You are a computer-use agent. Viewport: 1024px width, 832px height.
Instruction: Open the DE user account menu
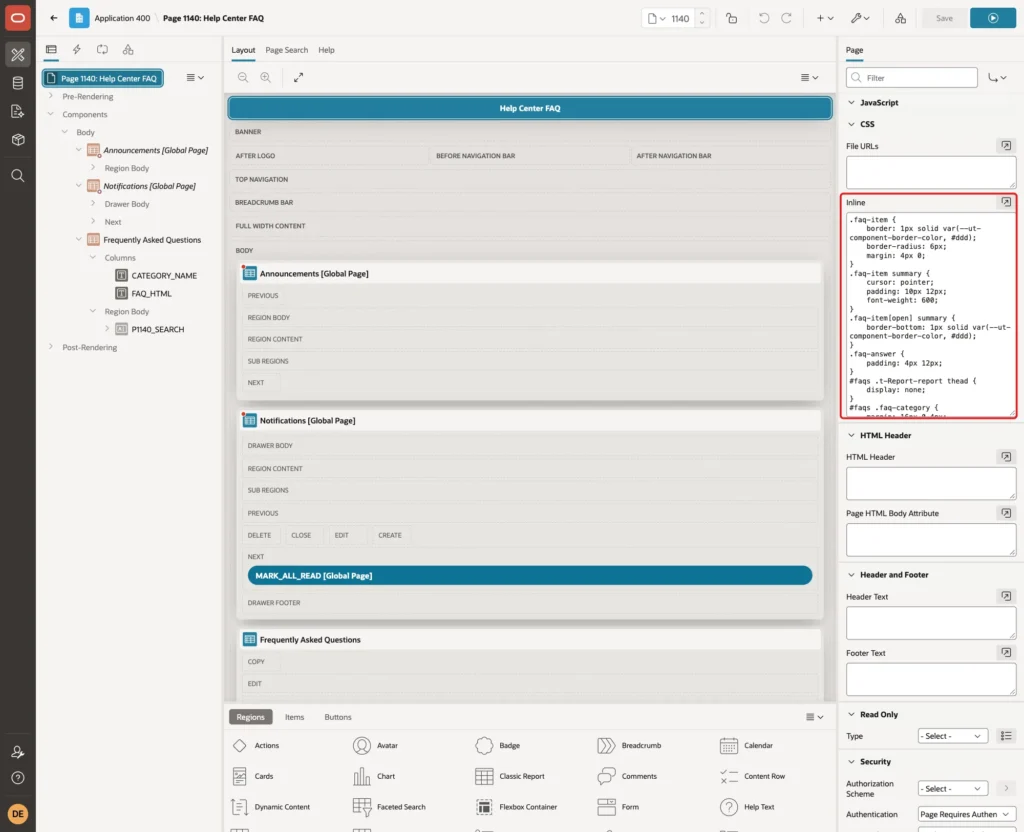point(18,814)
